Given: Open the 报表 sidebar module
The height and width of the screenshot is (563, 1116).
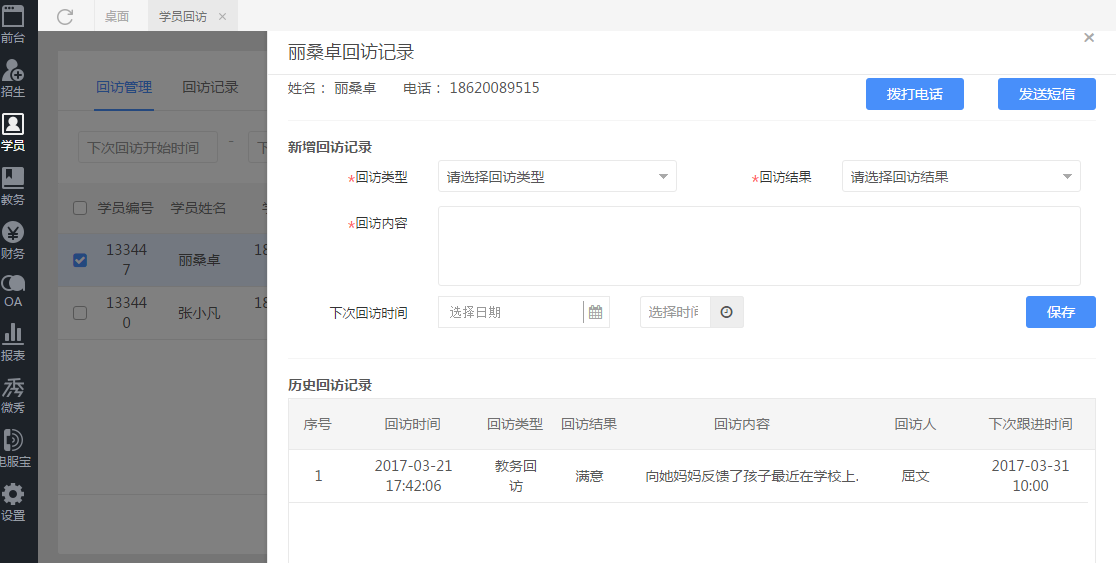Looking at the screenshot, I should click(x=13, y=342).
